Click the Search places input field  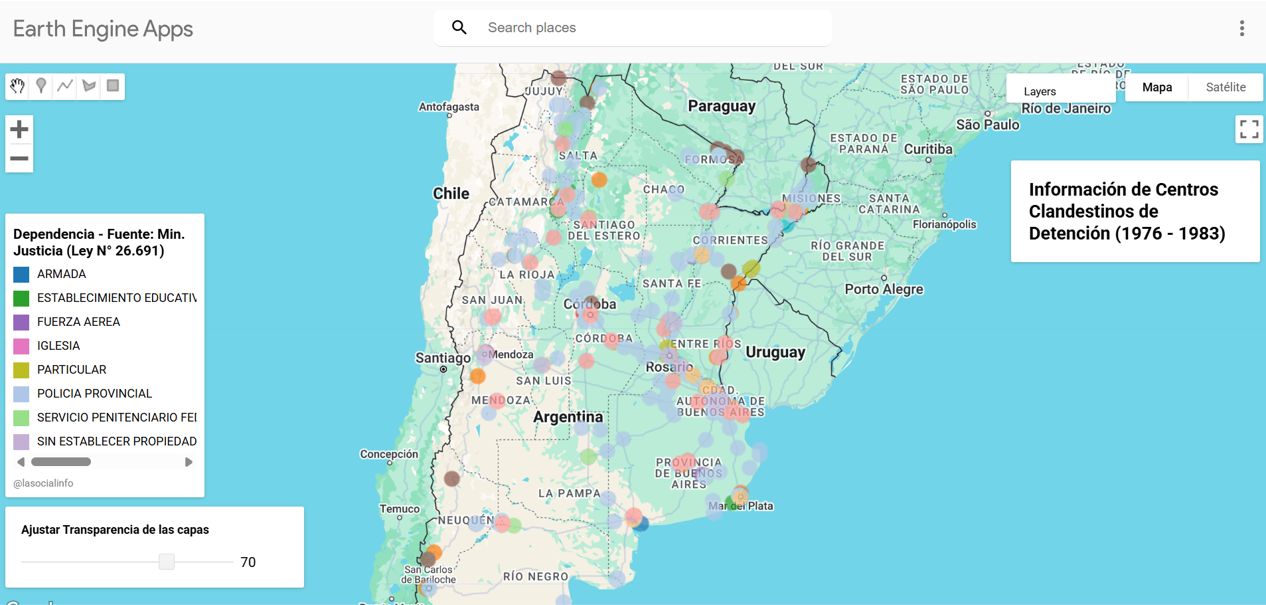pos(650,28)
